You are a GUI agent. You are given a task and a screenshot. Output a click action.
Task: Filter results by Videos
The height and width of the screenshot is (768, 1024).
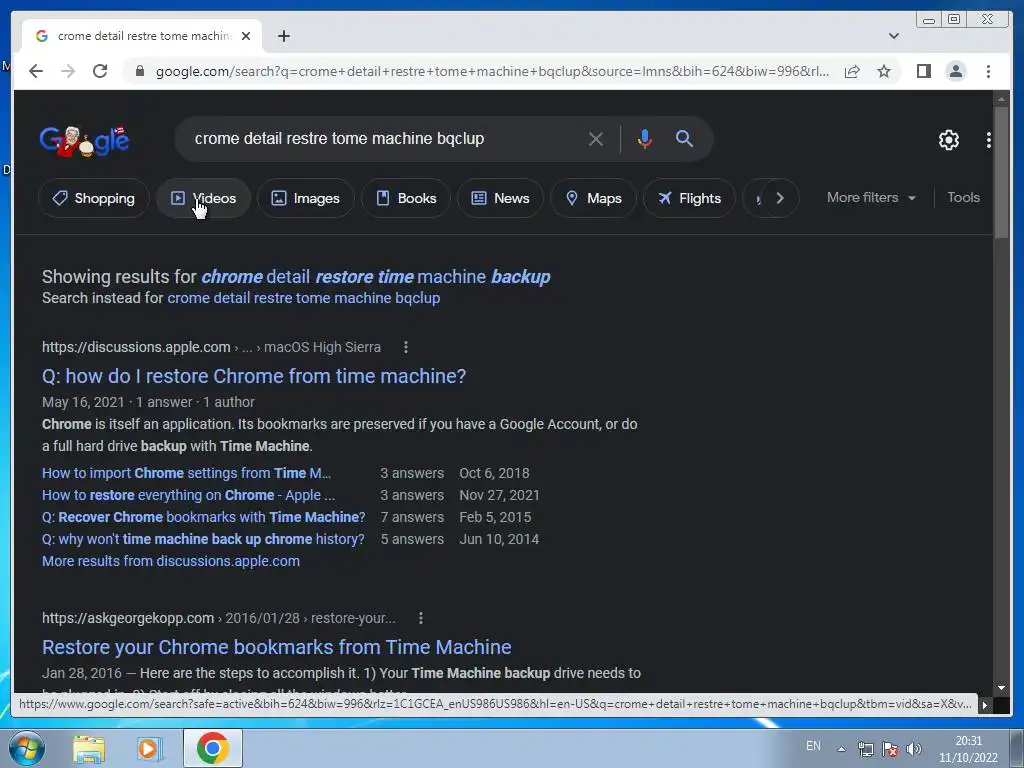(203, 198)
